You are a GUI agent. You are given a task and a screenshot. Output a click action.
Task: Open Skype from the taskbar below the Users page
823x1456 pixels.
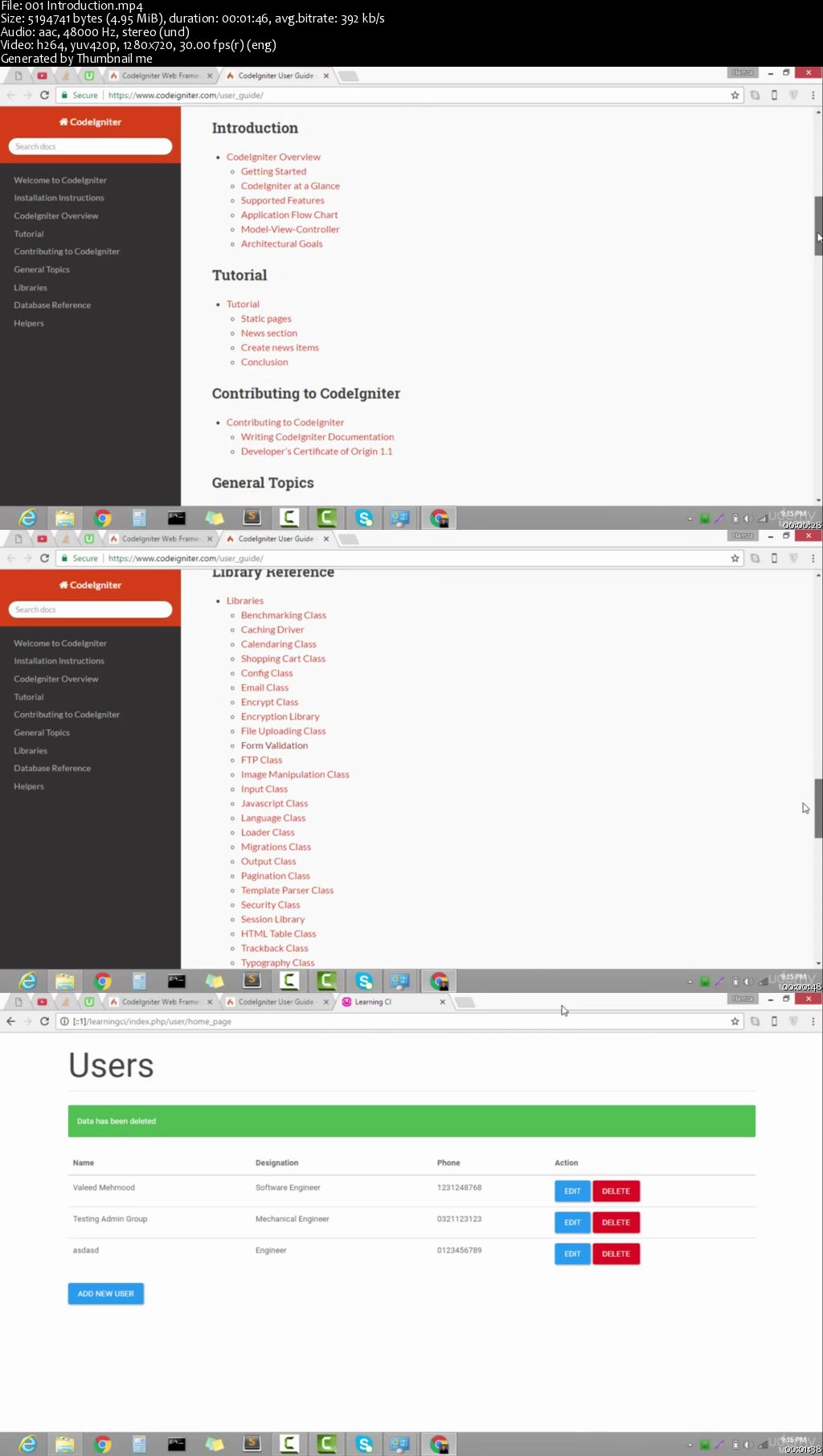[x=365, y=1444]
